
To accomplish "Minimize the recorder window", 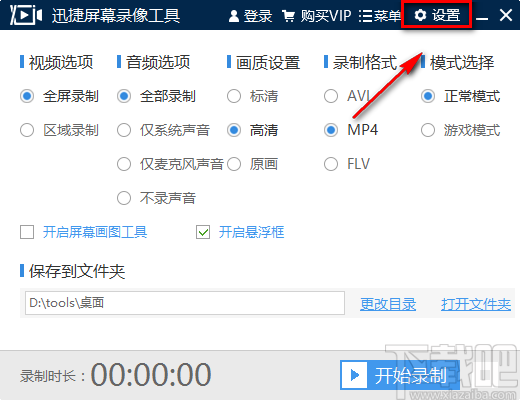I will [x=482, y=18].
